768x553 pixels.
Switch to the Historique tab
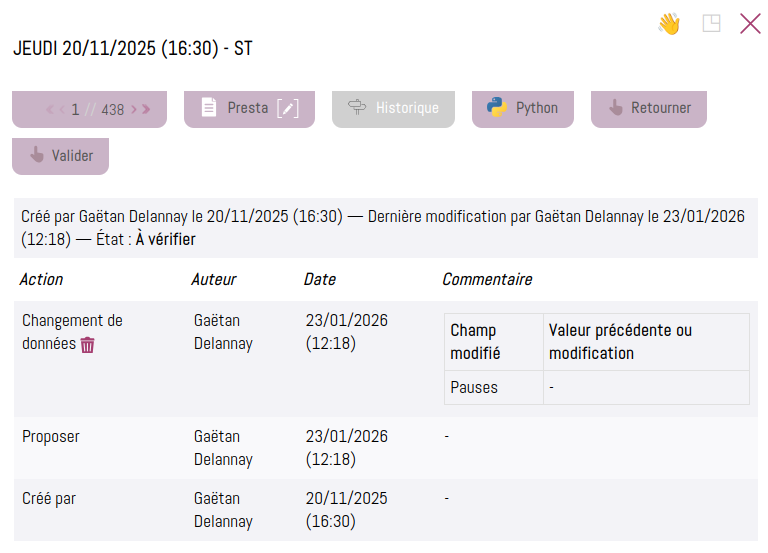tap(393, 108)
